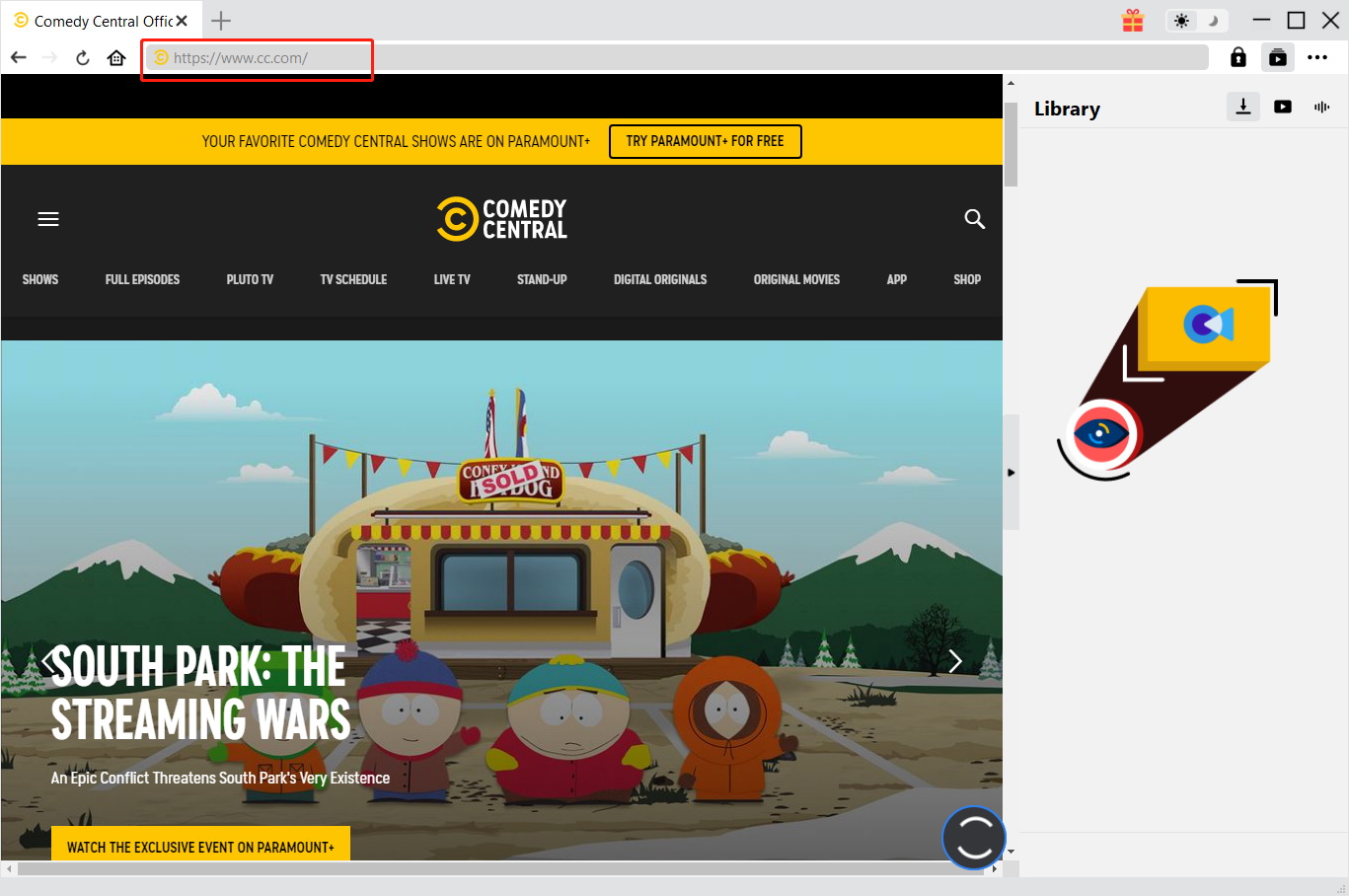Switch to downloaded Videos using the play icon

tap(1282, 107)
